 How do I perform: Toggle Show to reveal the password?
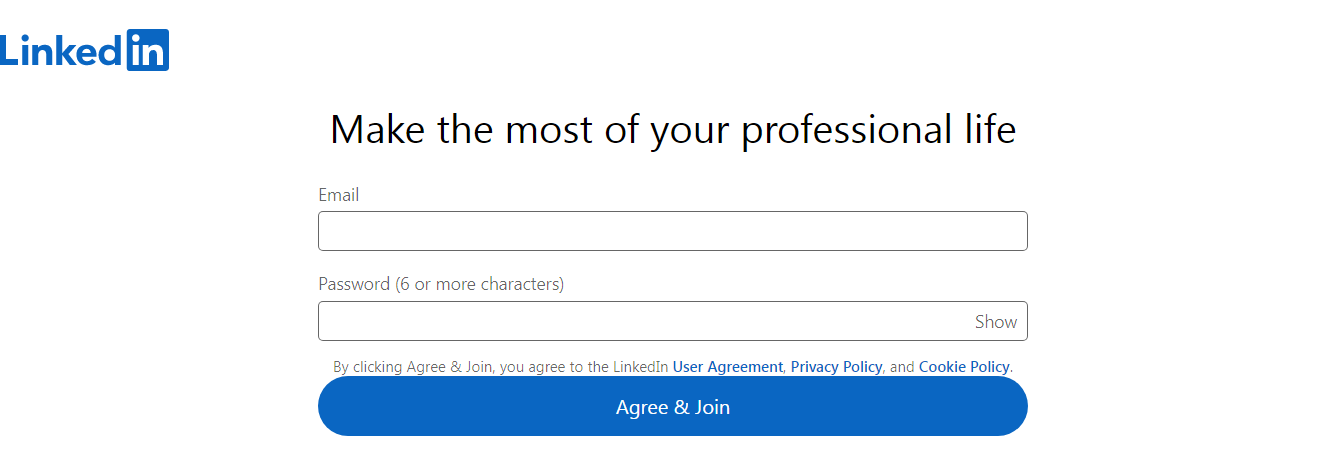coord(996,322)
